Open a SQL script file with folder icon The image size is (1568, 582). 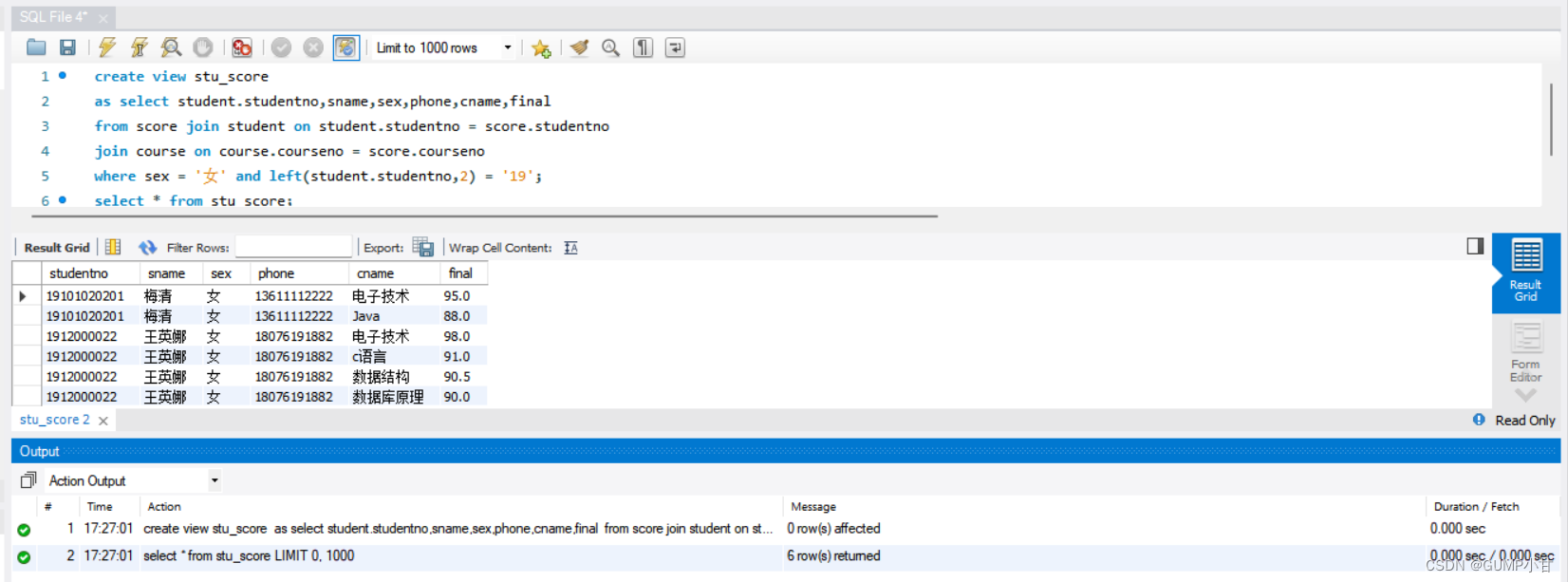point(36,47)
